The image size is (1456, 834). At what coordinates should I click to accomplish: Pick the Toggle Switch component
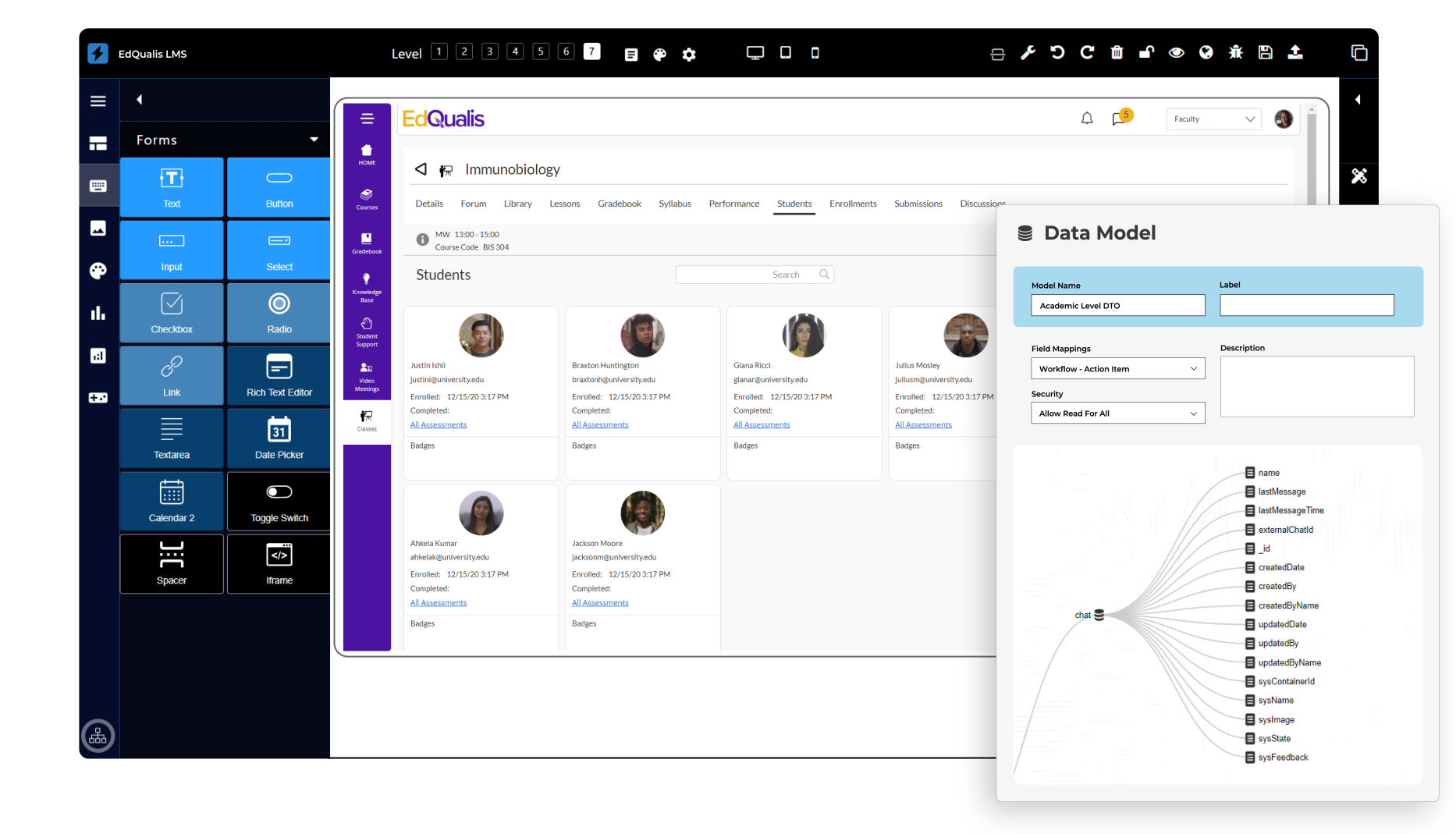tap(279, 501)
